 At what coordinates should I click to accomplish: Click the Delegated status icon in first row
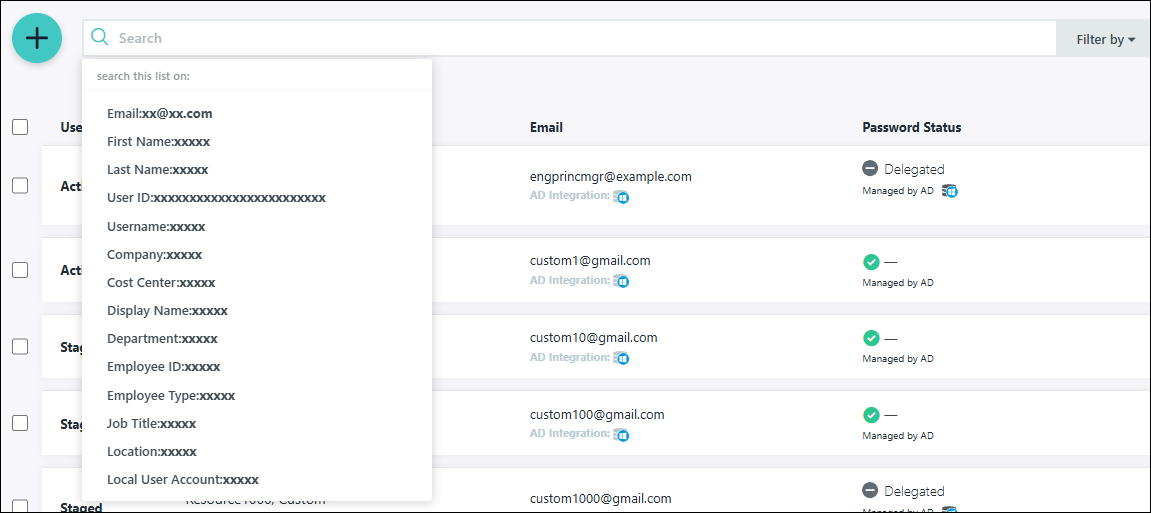[x=871, y=169]
